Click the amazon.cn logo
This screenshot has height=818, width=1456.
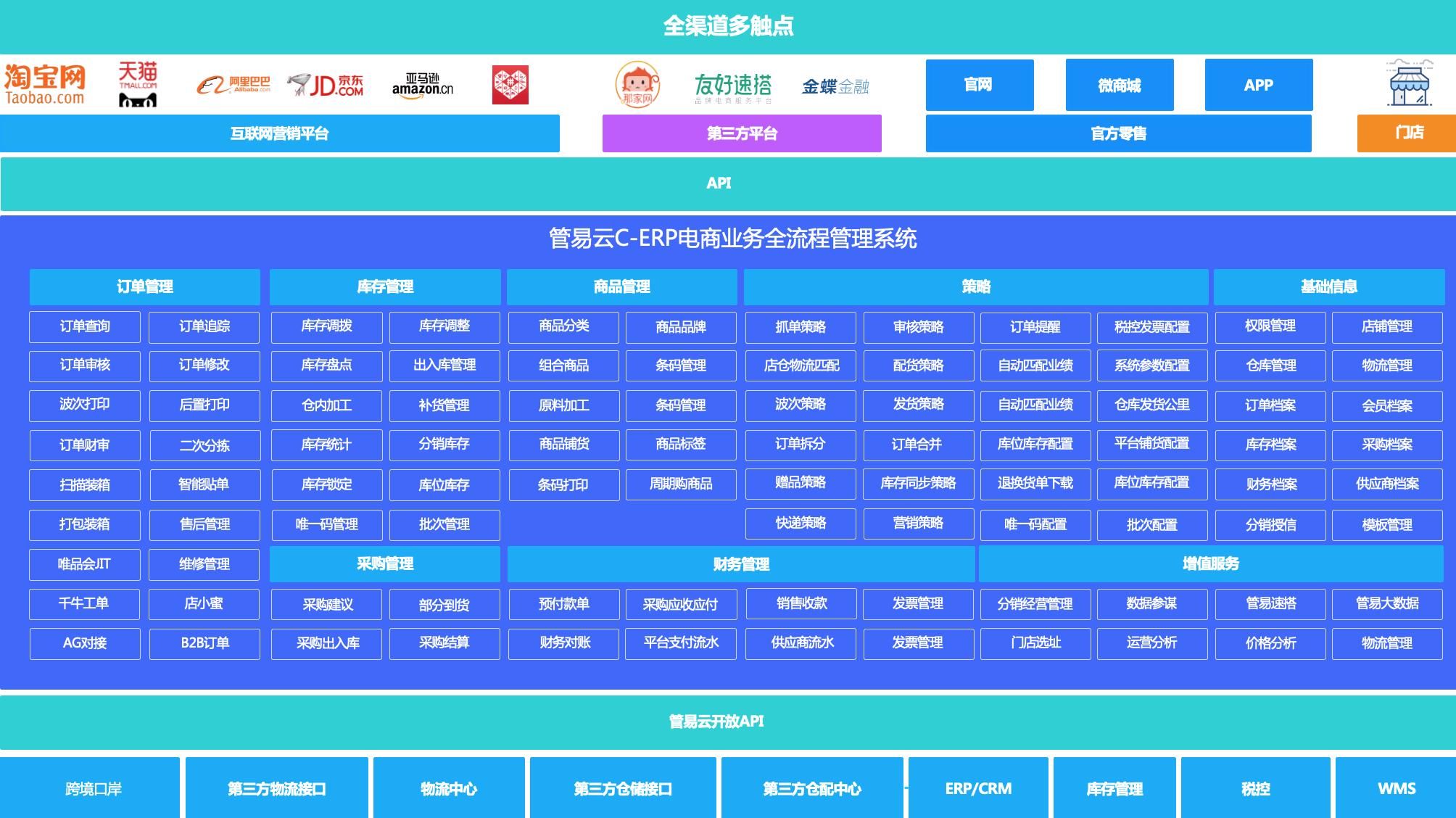(x=423, y=86)
